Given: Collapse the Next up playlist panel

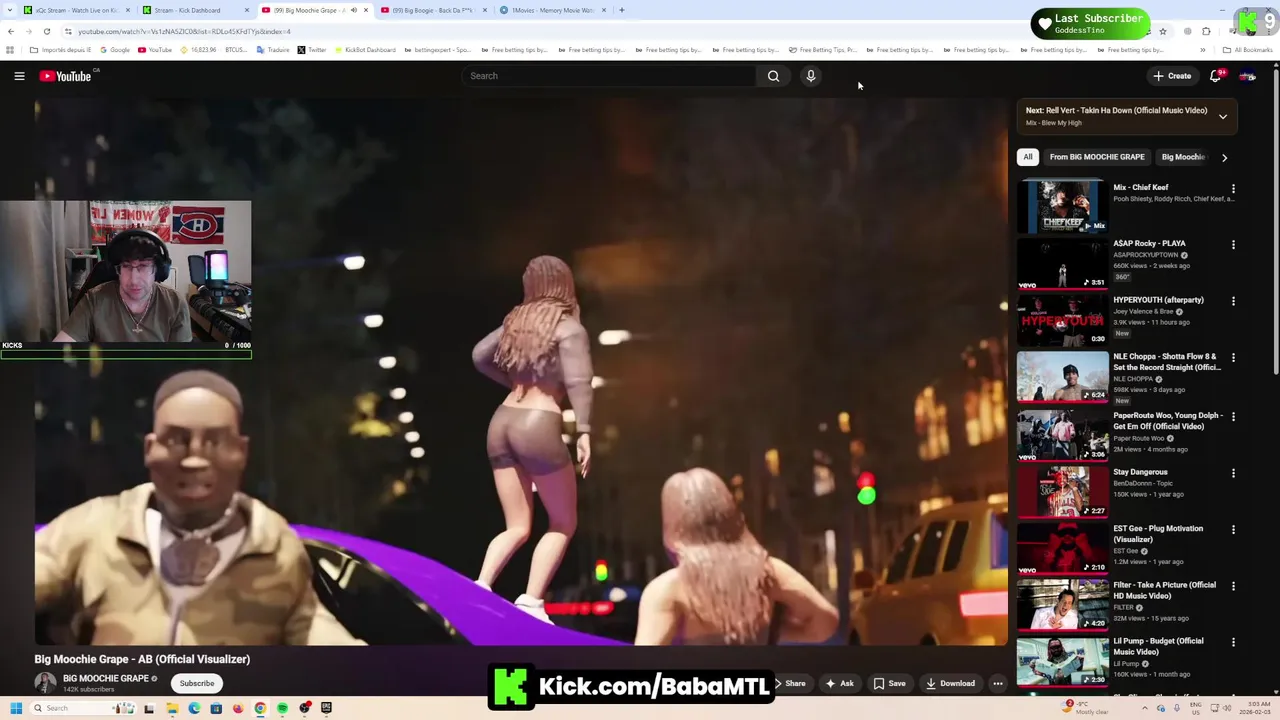Looking at the screenshot, I should 1222,117.
